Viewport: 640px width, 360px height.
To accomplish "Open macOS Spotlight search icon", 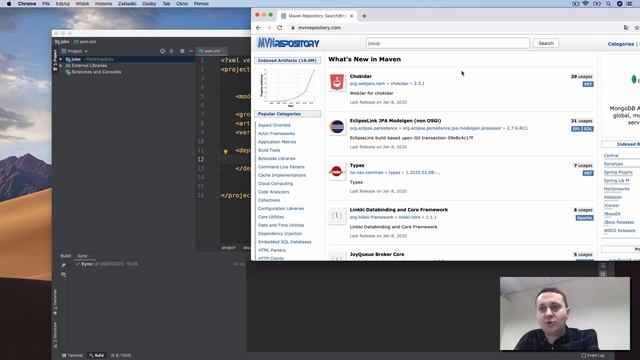I will pyautogui.click(x=608, y=4).
